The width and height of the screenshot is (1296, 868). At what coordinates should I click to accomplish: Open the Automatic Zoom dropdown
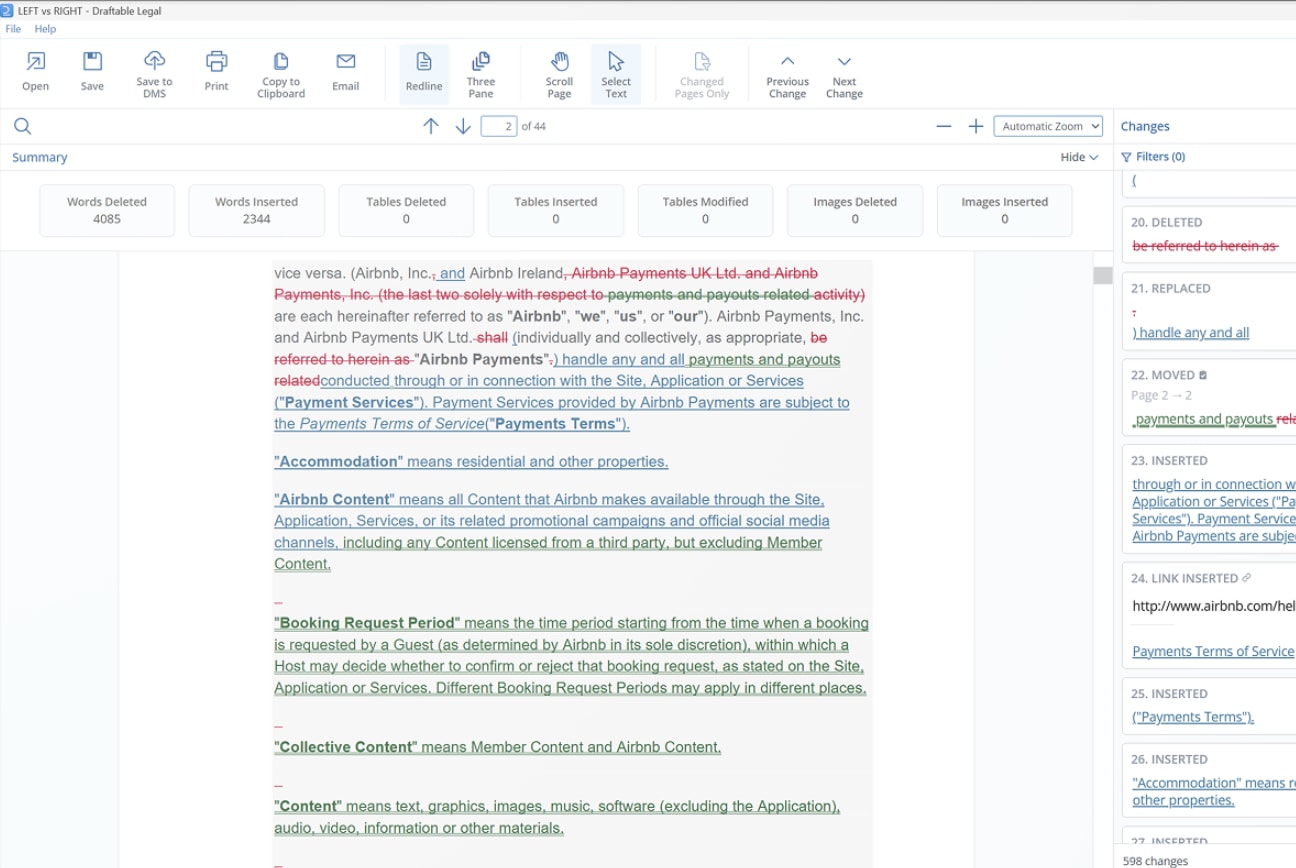(x=1048, y=125)
